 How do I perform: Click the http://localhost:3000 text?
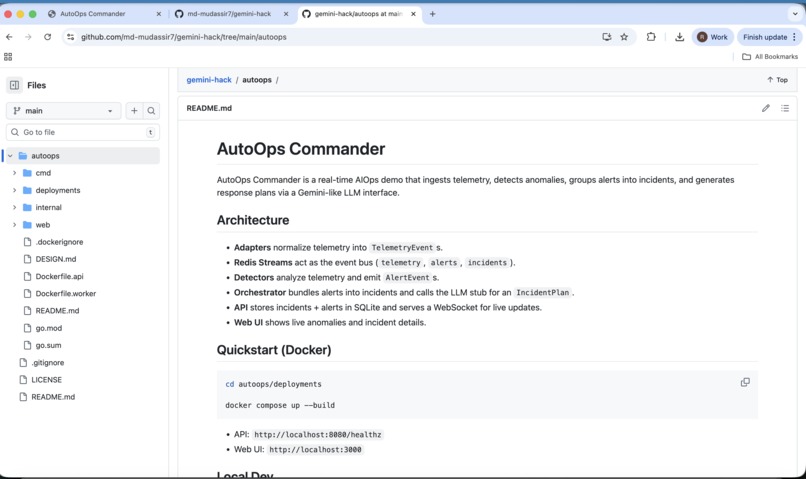click(315, 449)
